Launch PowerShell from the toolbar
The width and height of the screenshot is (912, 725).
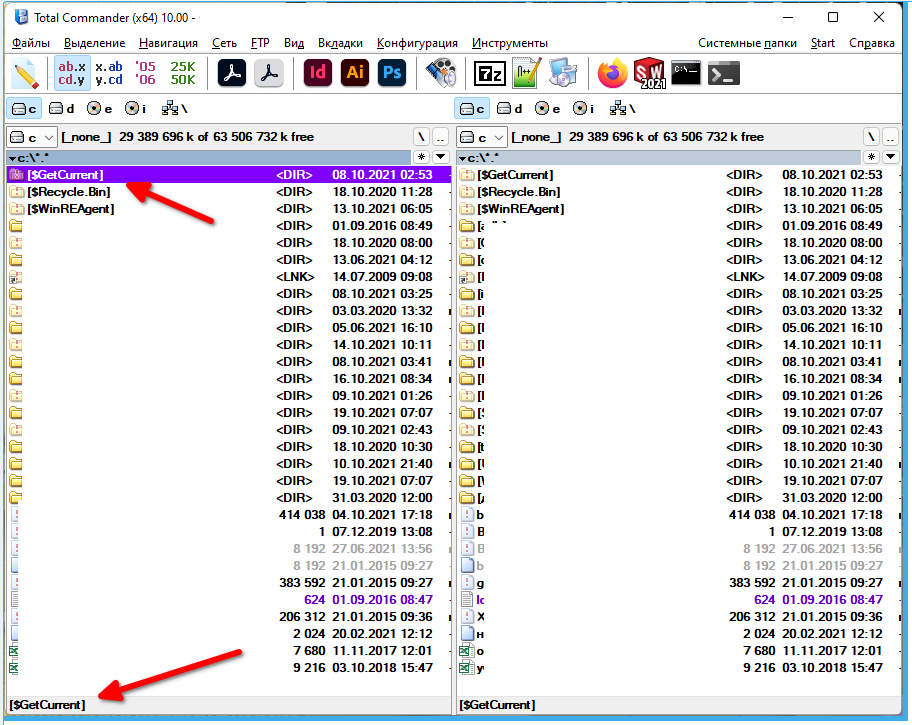point(723,73)
